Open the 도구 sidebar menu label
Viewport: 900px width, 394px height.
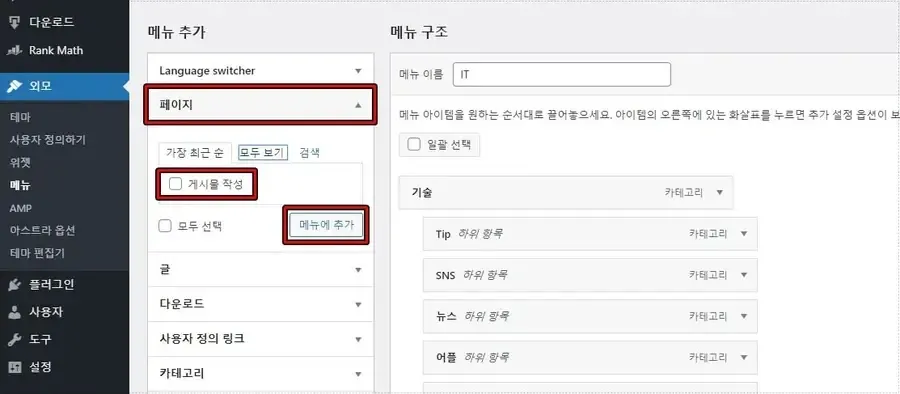[x=40, y=339]
